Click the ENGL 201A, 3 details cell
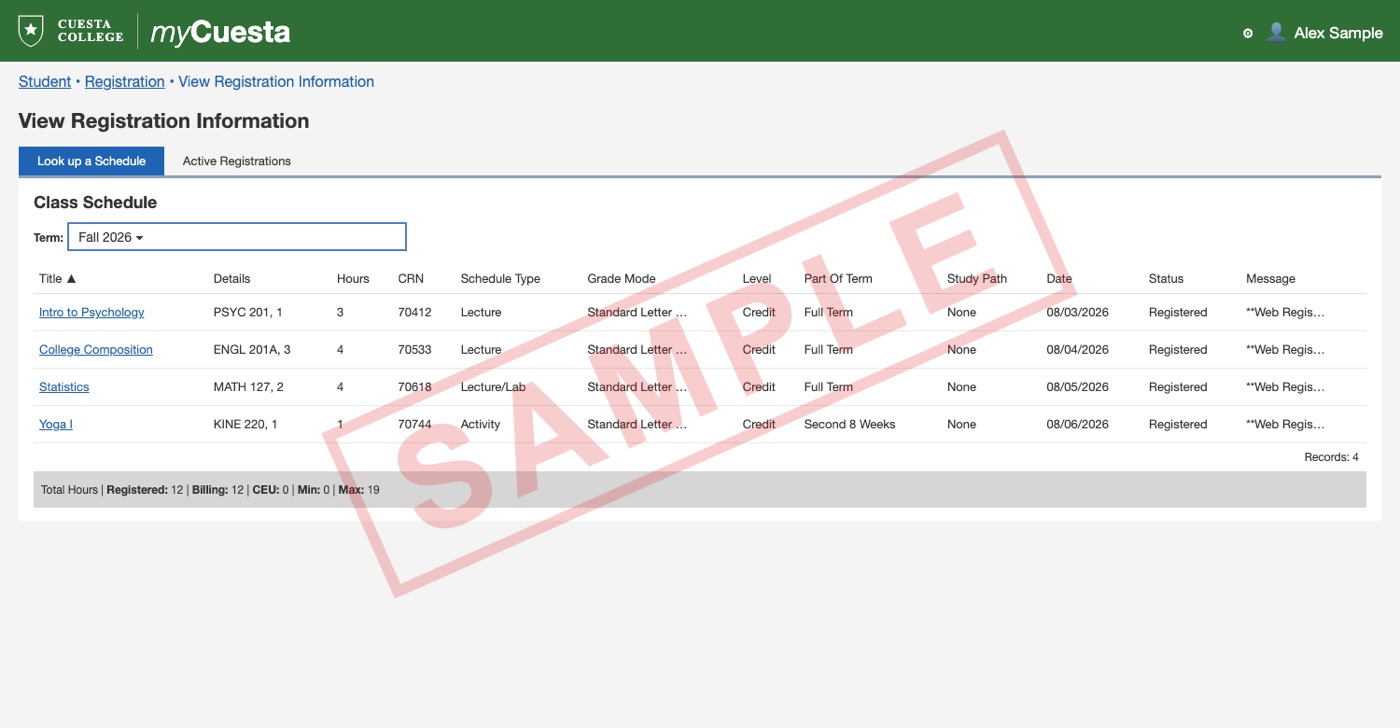The height and width of the screenshot is (728, 1400). [x=252, y=350]
